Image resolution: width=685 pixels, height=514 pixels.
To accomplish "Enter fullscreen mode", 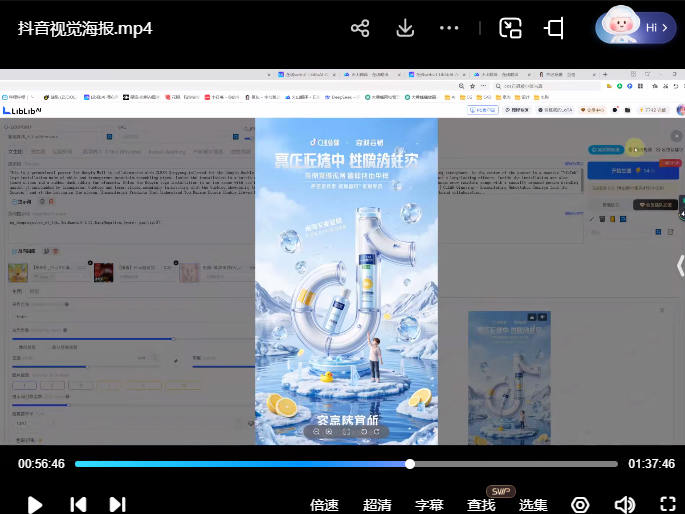I will tap(667, 505).
